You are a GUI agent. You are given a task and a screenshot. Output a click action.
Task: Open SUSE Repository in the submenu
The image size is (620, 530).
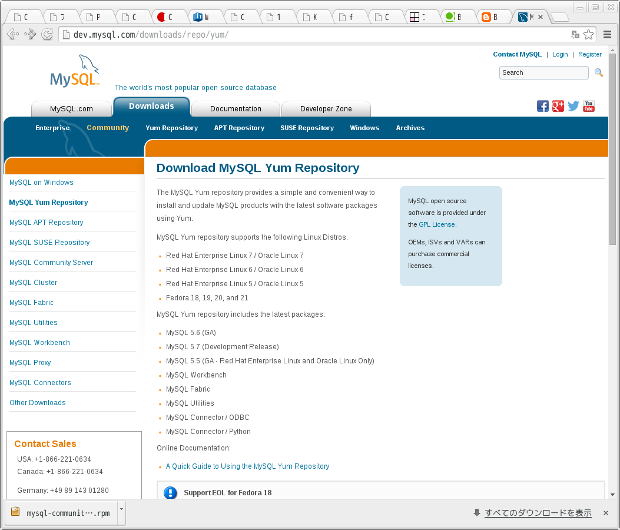[307, 128]
